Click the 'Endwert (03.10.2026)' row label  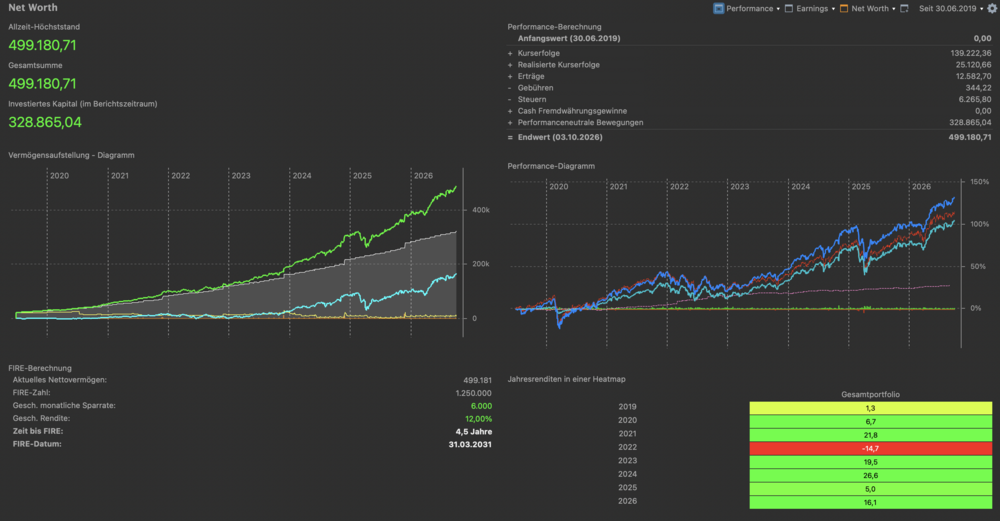(x=560, y=137)
